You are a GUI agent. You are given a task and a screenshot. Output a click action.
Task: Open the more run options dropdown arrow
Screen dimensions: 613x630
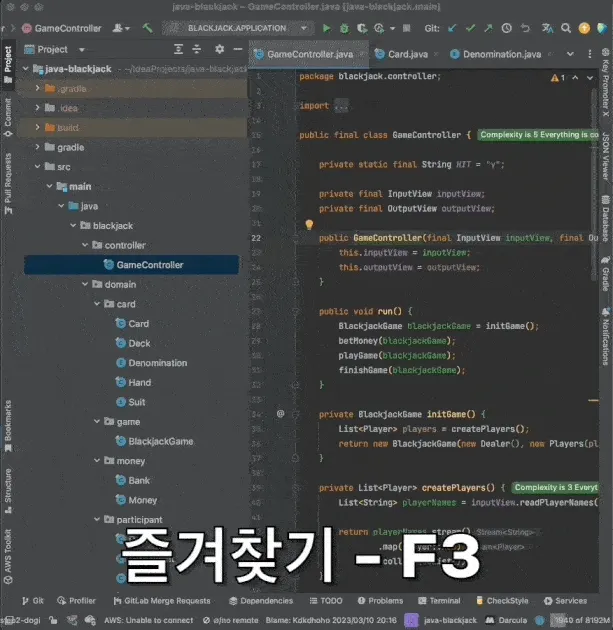tap(392, 28)
